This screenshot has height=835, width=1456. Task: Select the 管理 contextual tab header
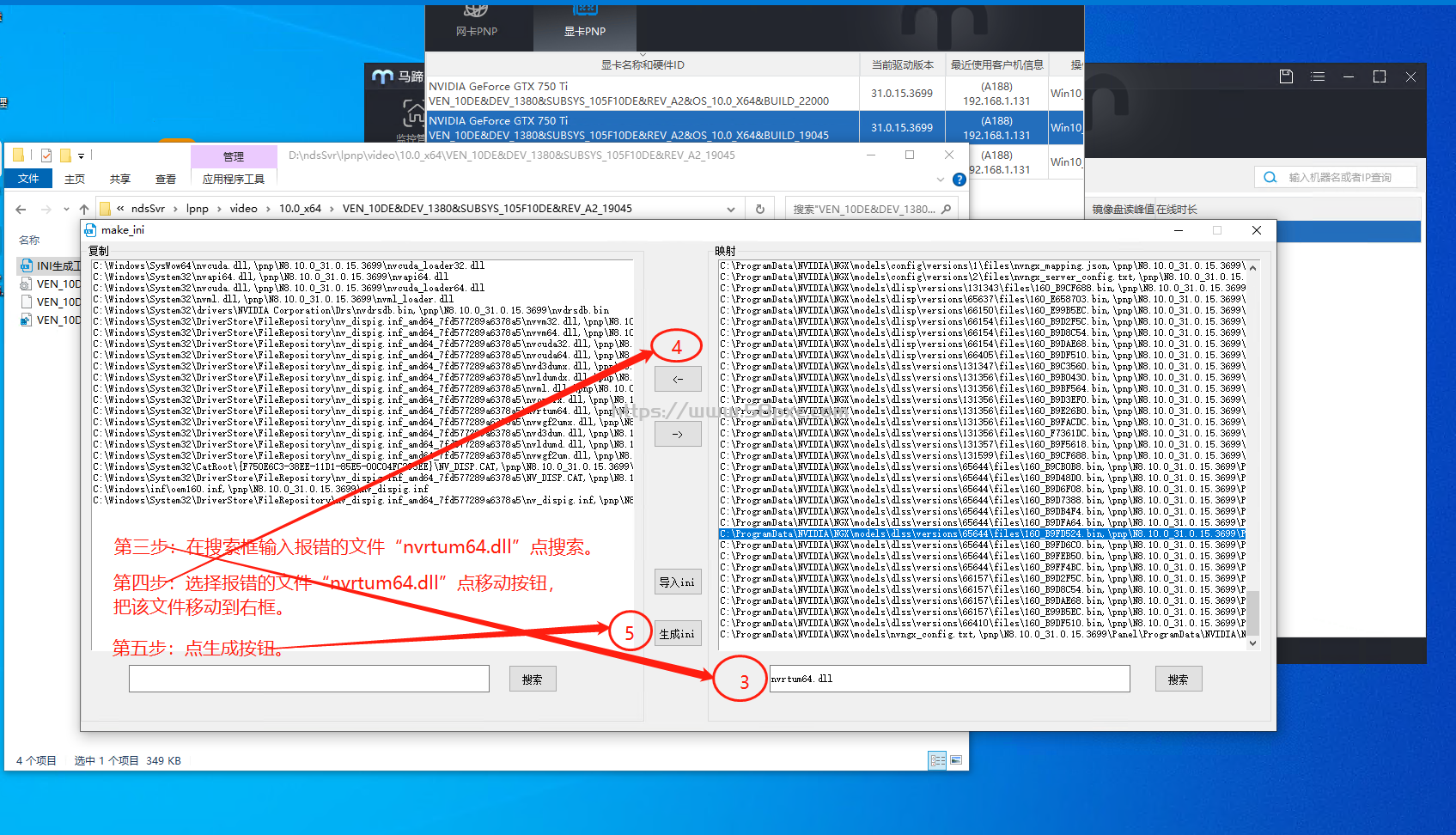234,156
